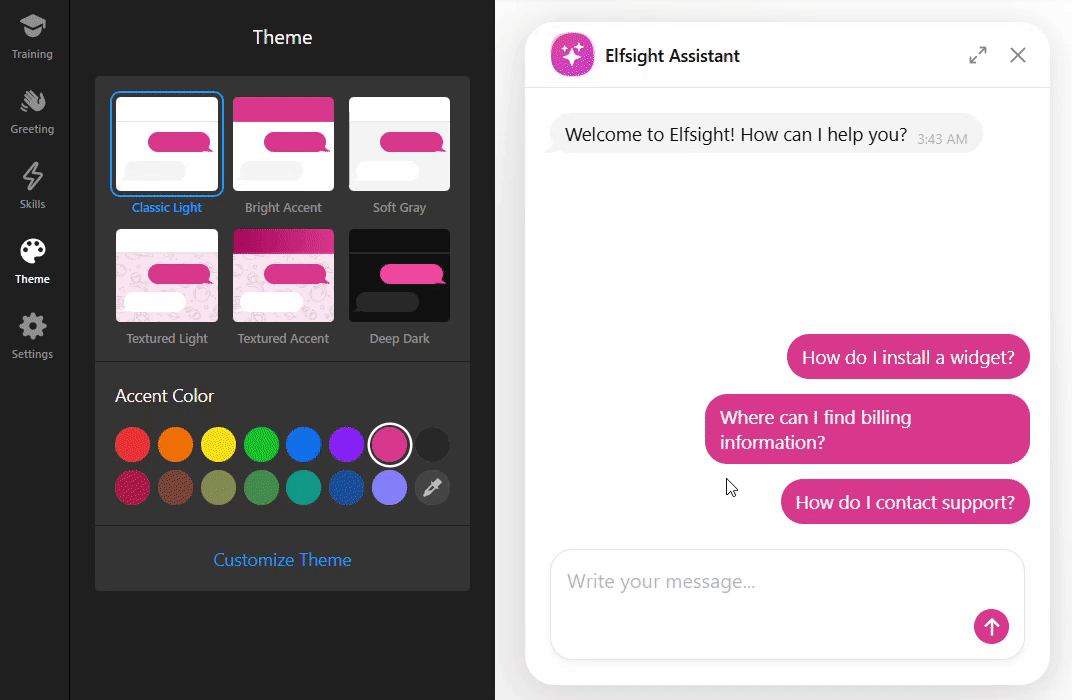Click 'How do I contact support?' suggestion
The height and width of the screenshot is (700, 1072).
coord(905,502)
